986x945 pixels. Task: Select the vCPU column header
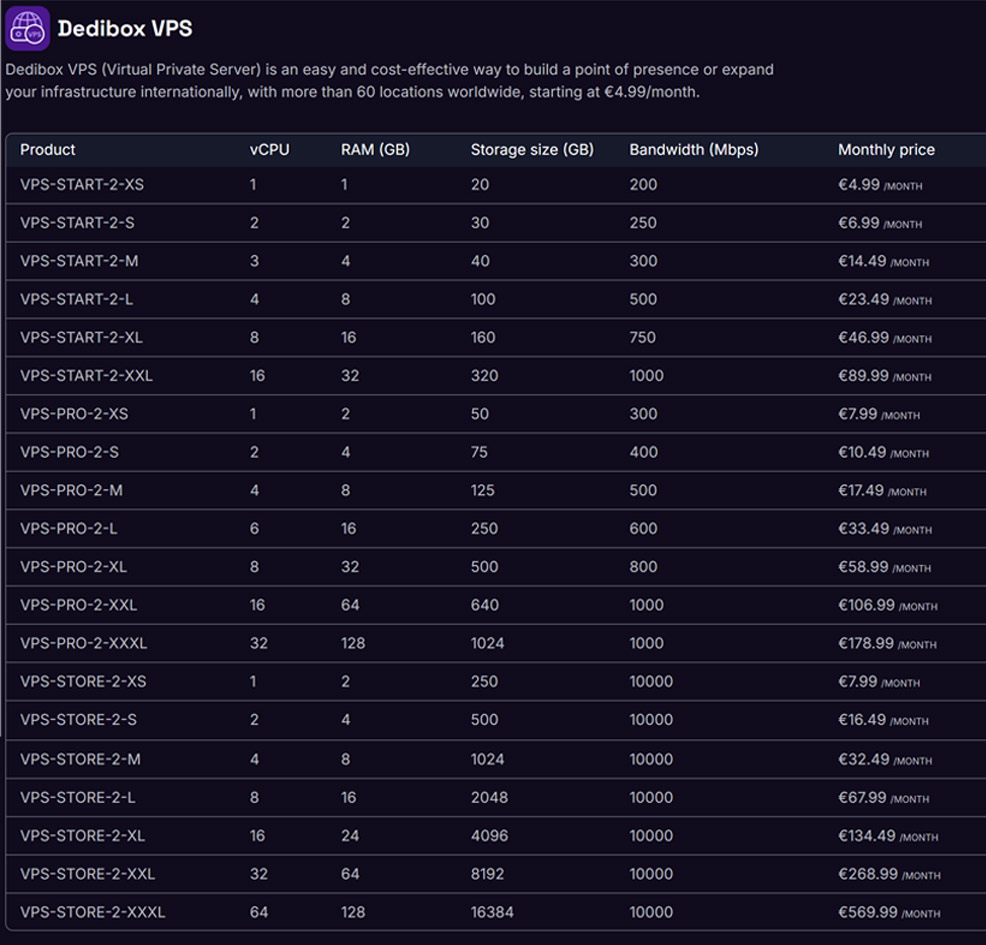[x=269, y=150]
